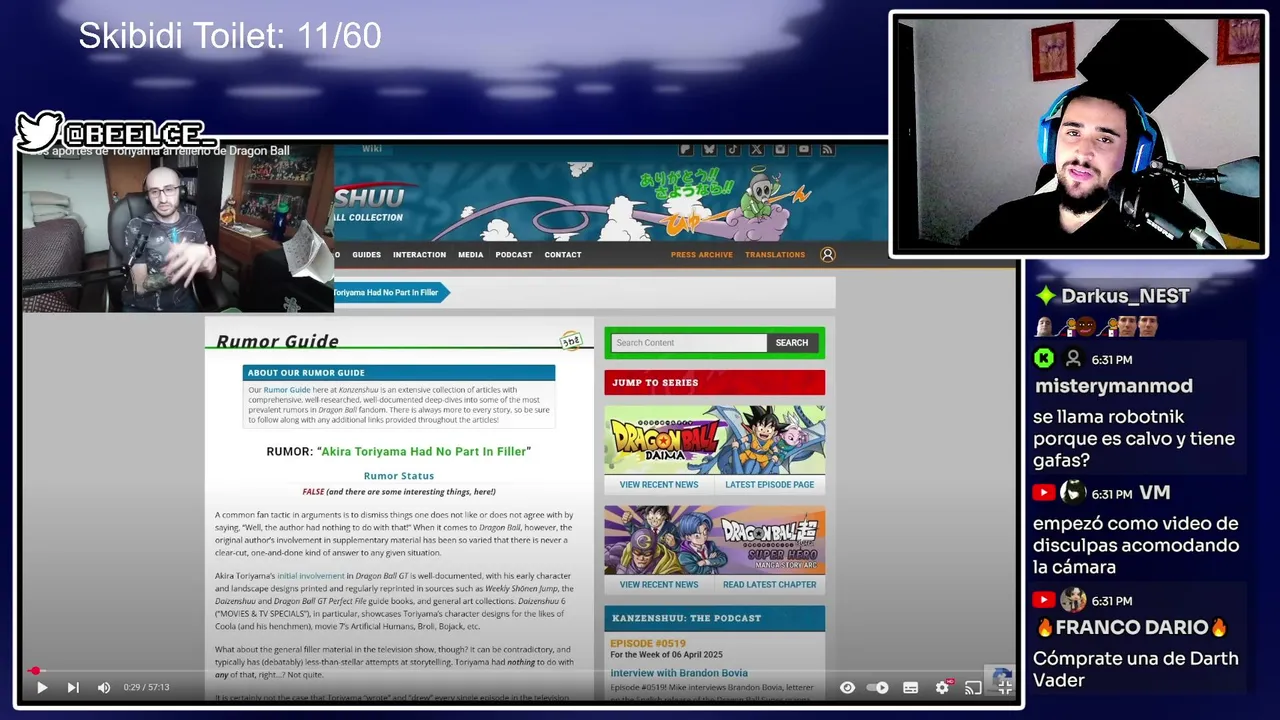Open the user account icon

coord(827,255)
